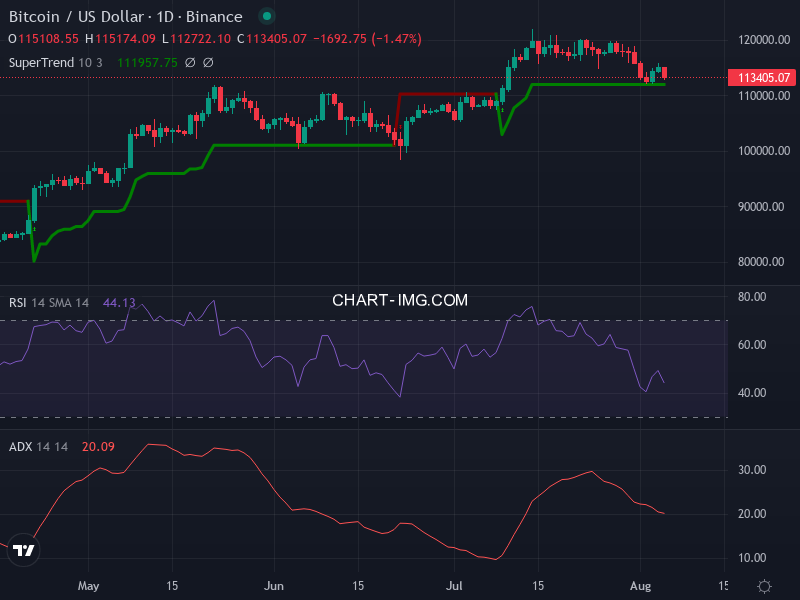This screenshot has width=800, height=600.
Task: Click RSI value 44.13
Action: tap(119, 303)
